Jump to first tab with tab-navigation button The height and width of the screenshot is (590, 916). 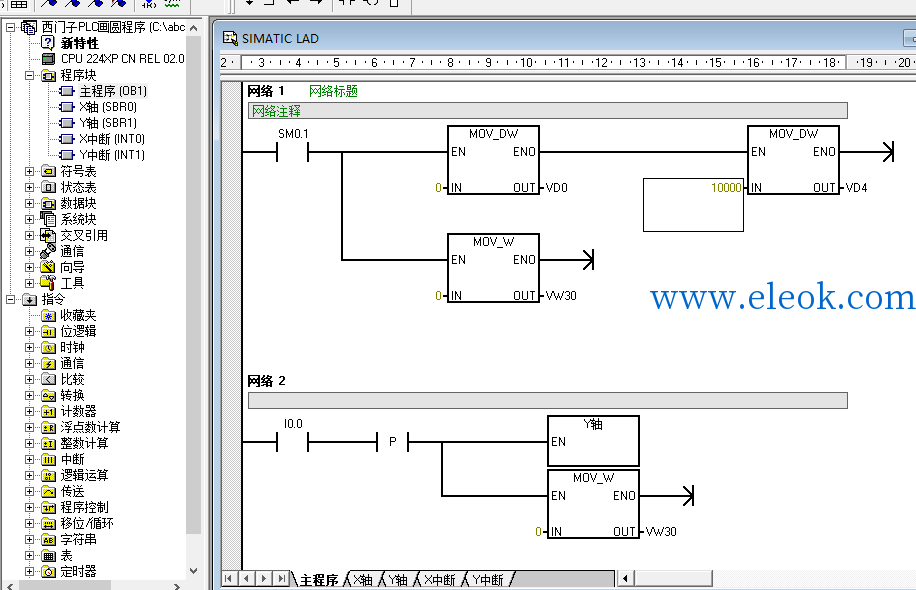228,578
